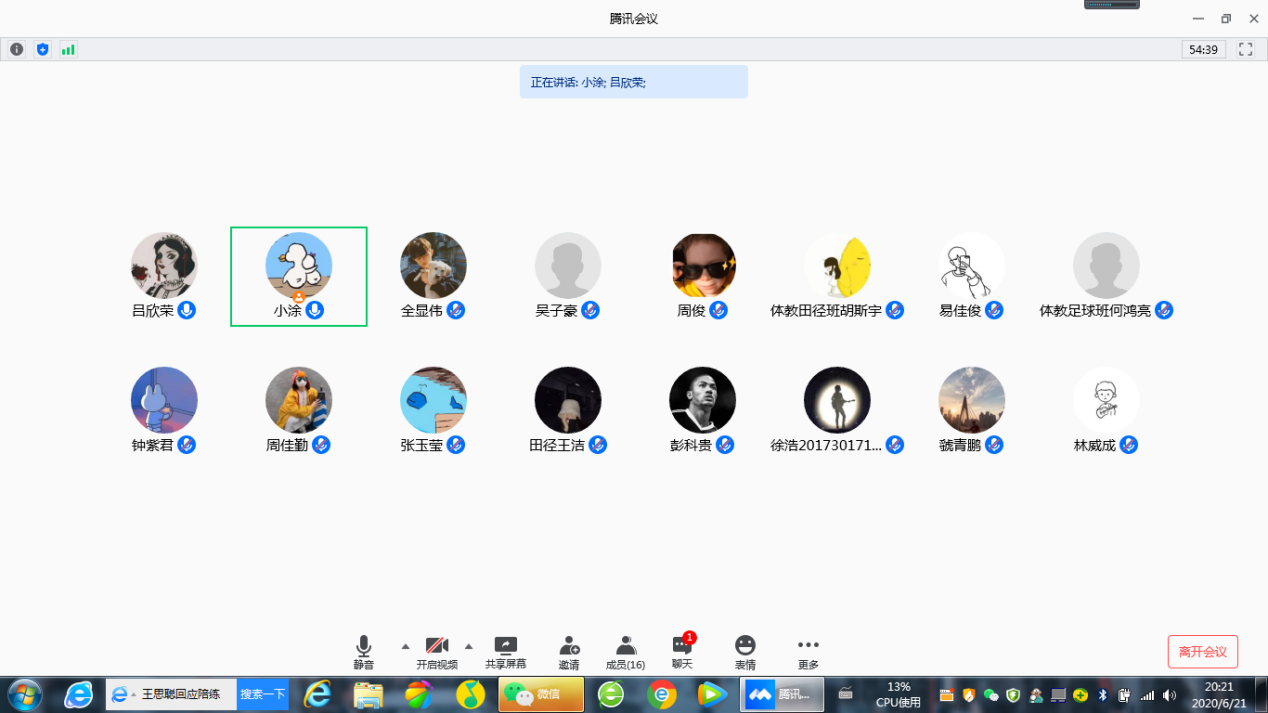Click the meeting timer 54:39
The image size is (1268, 713).
point(1202,49)
